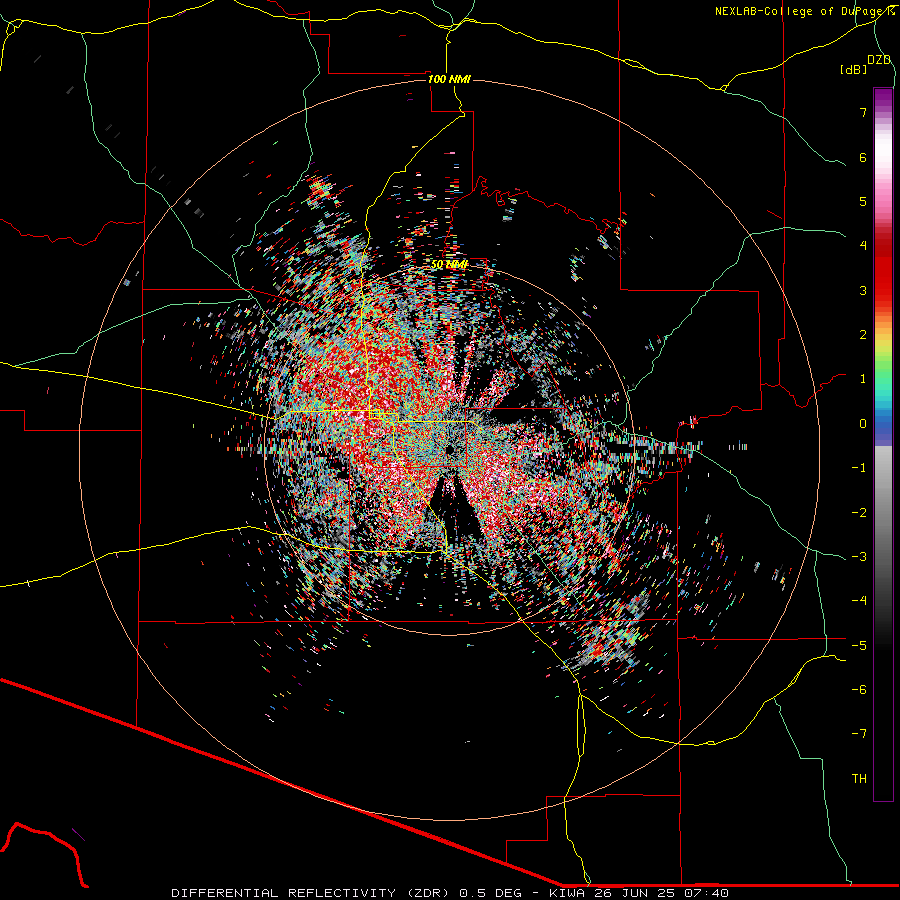Click the [dB] unit label
Viewport: 900px width, 900px height.
854,70
